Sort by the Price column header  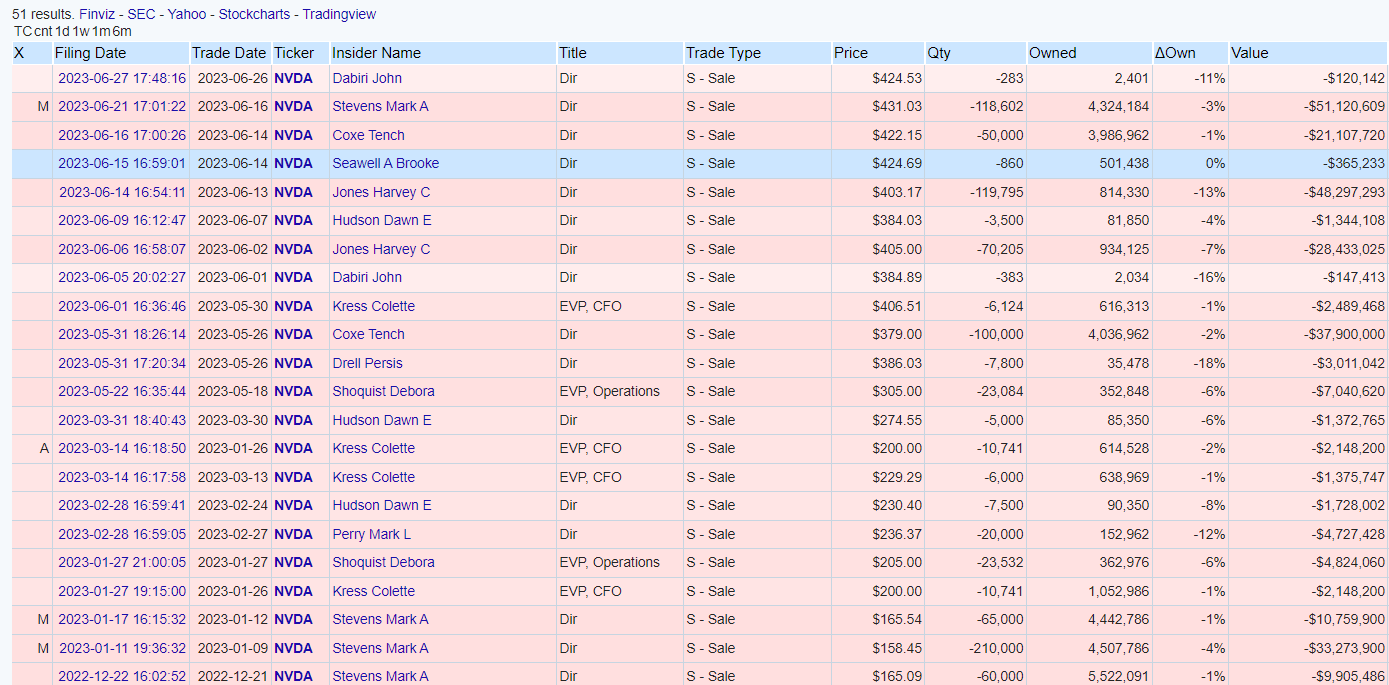[851, 53]
